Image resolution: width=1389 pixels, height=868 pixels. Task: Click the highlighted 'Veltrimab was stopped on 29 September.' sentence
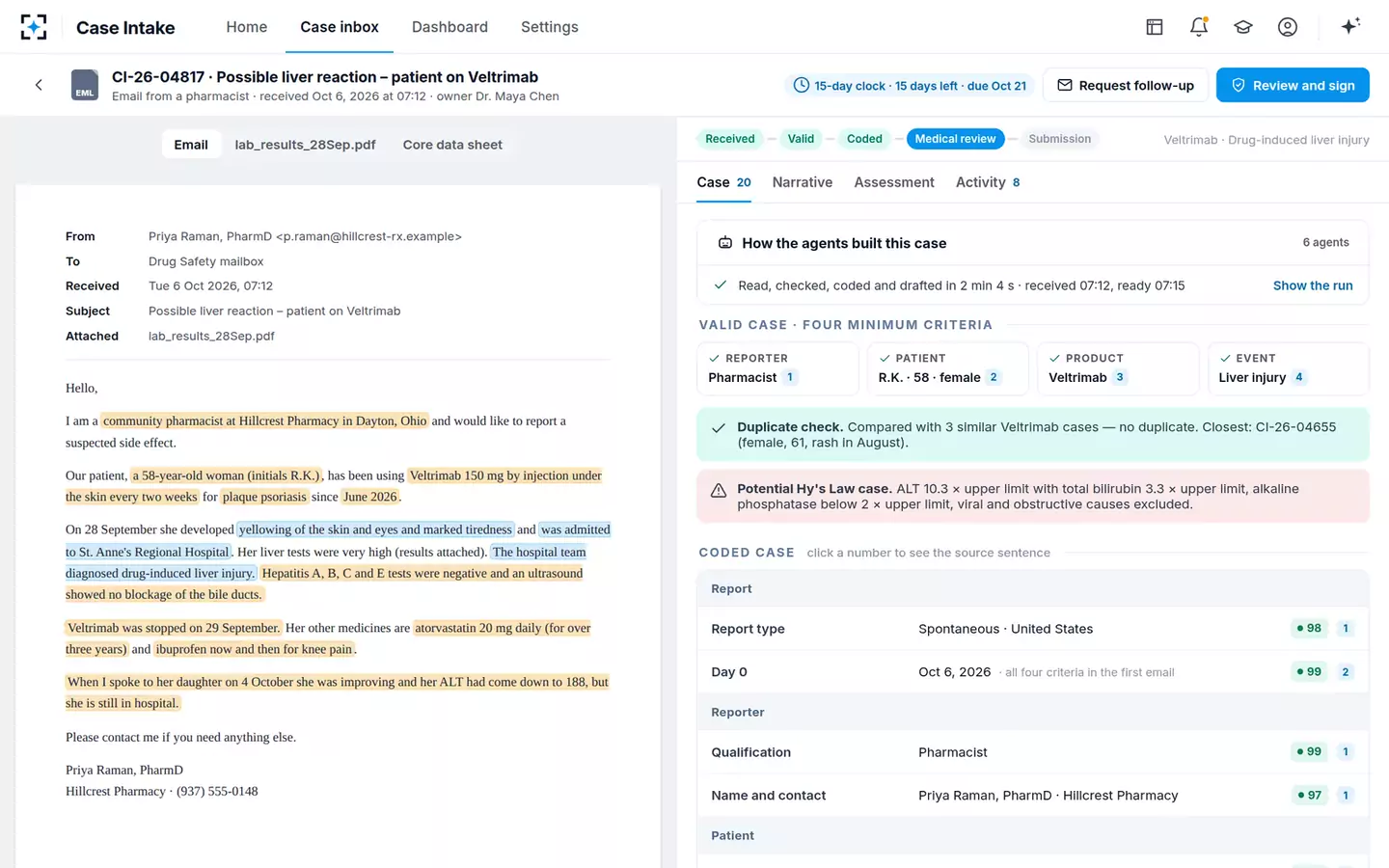pyautogui.click(x=174, y=628)
